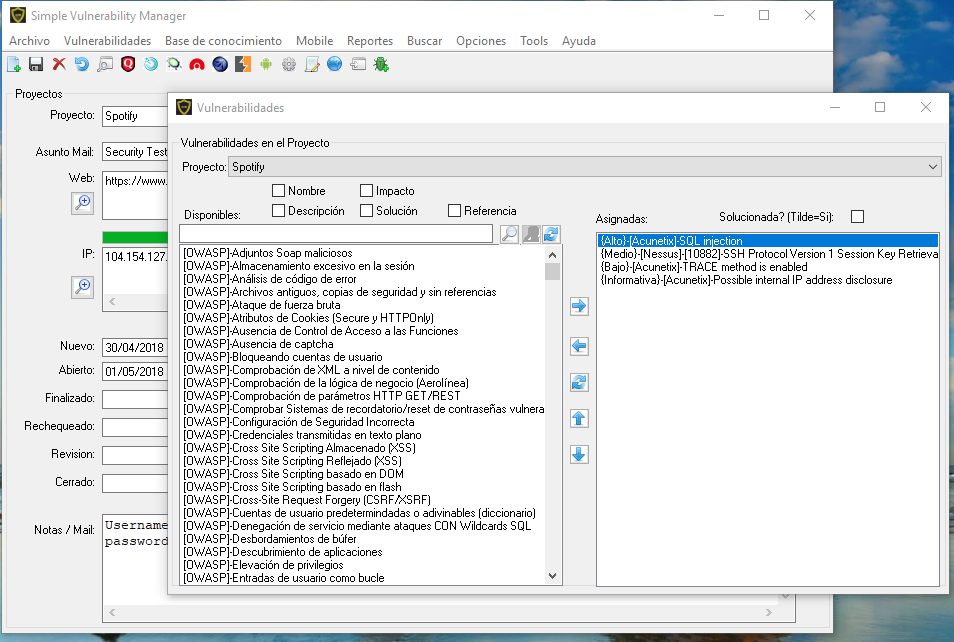Click the magnifier window search toolbar icon

(105, 64)
